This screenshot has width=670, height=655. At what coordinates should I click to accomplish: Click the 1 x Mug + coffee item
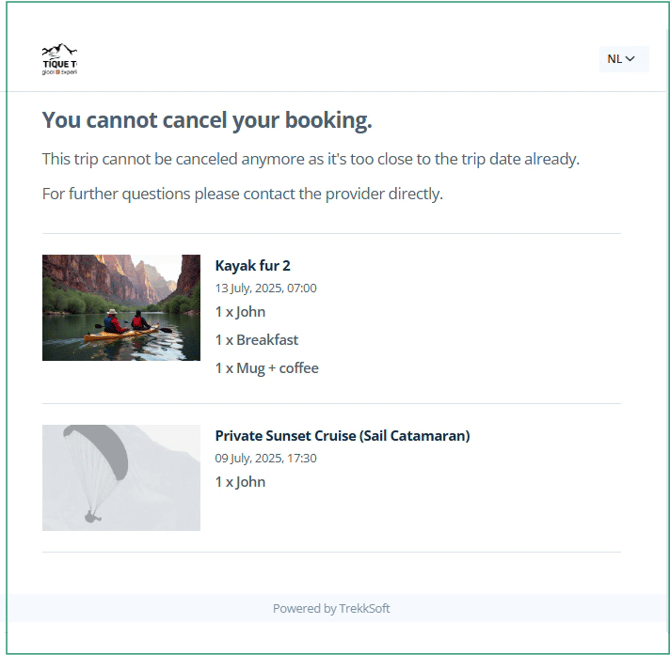point(267,368)
